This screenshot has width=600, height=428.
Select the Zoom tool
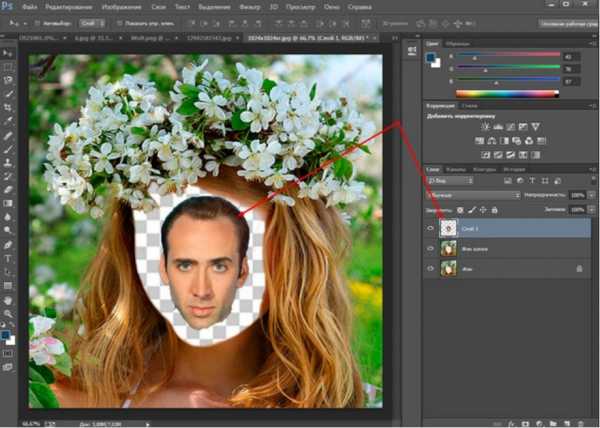(8, 312)
